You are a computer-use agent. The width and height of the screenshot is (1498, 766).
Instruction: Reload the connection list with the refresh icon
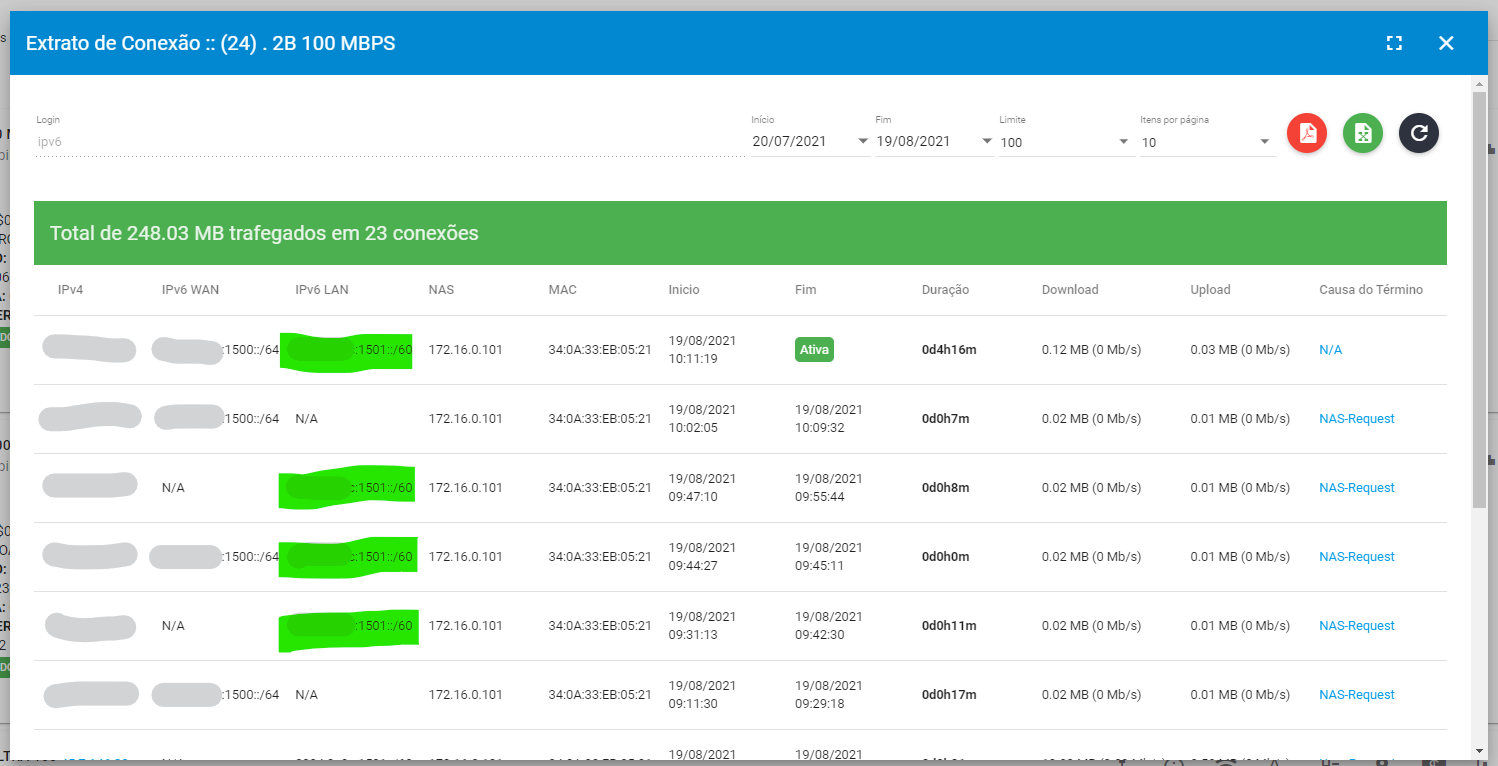[1418, 133]
